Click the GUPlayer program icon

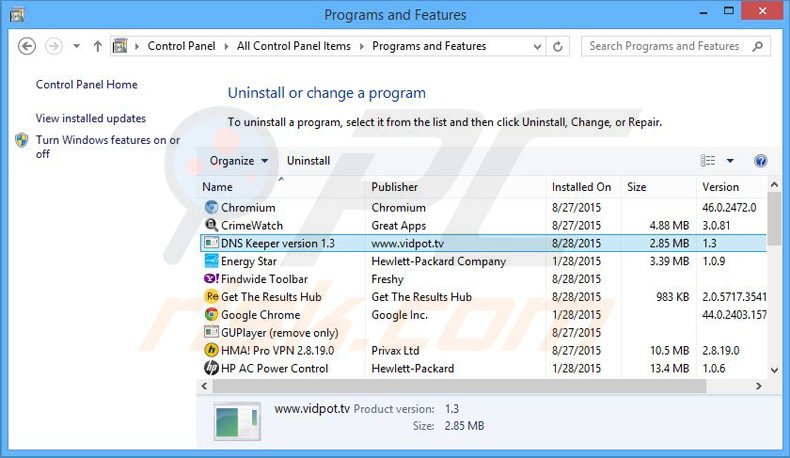coord(211,333)
